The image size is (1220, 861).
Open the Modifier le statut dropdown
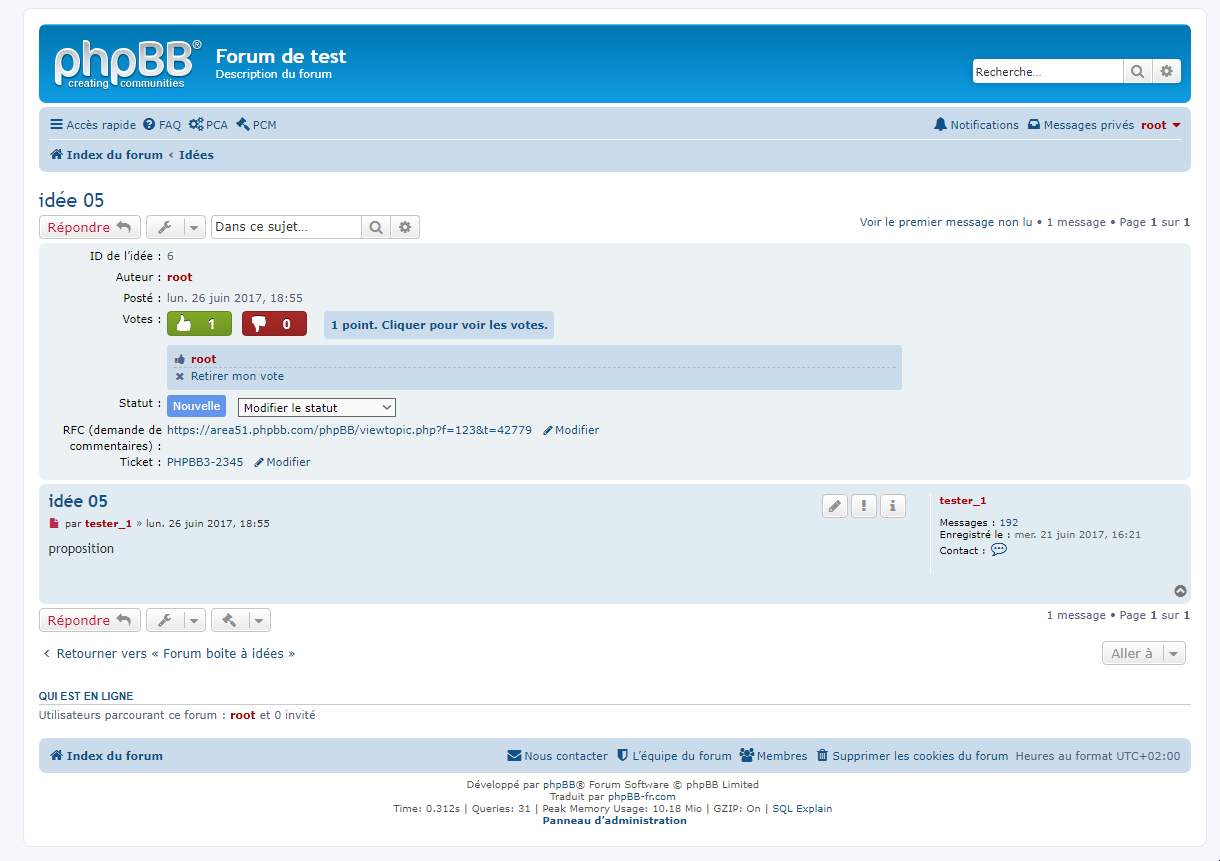point(316,408)
